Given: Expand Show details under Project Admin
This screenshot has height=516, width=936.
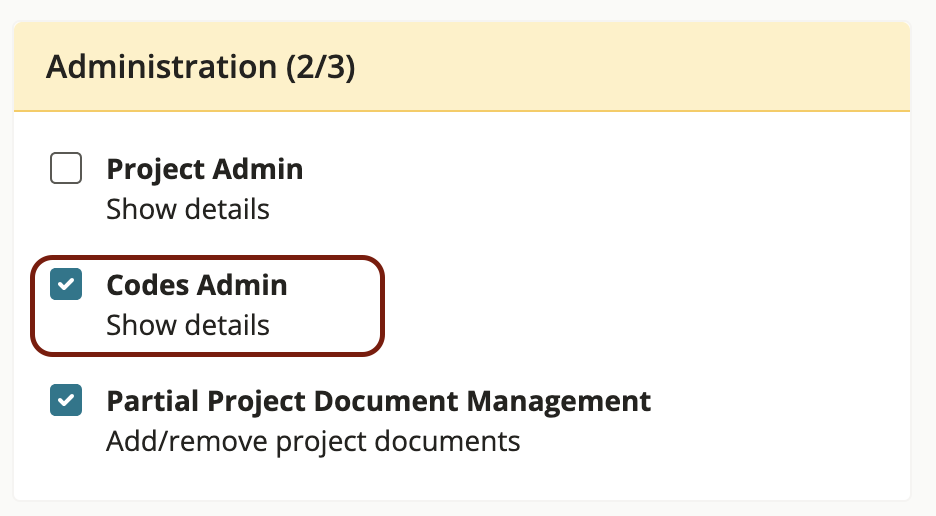Looking at the screenshot, I should (187, 210).
